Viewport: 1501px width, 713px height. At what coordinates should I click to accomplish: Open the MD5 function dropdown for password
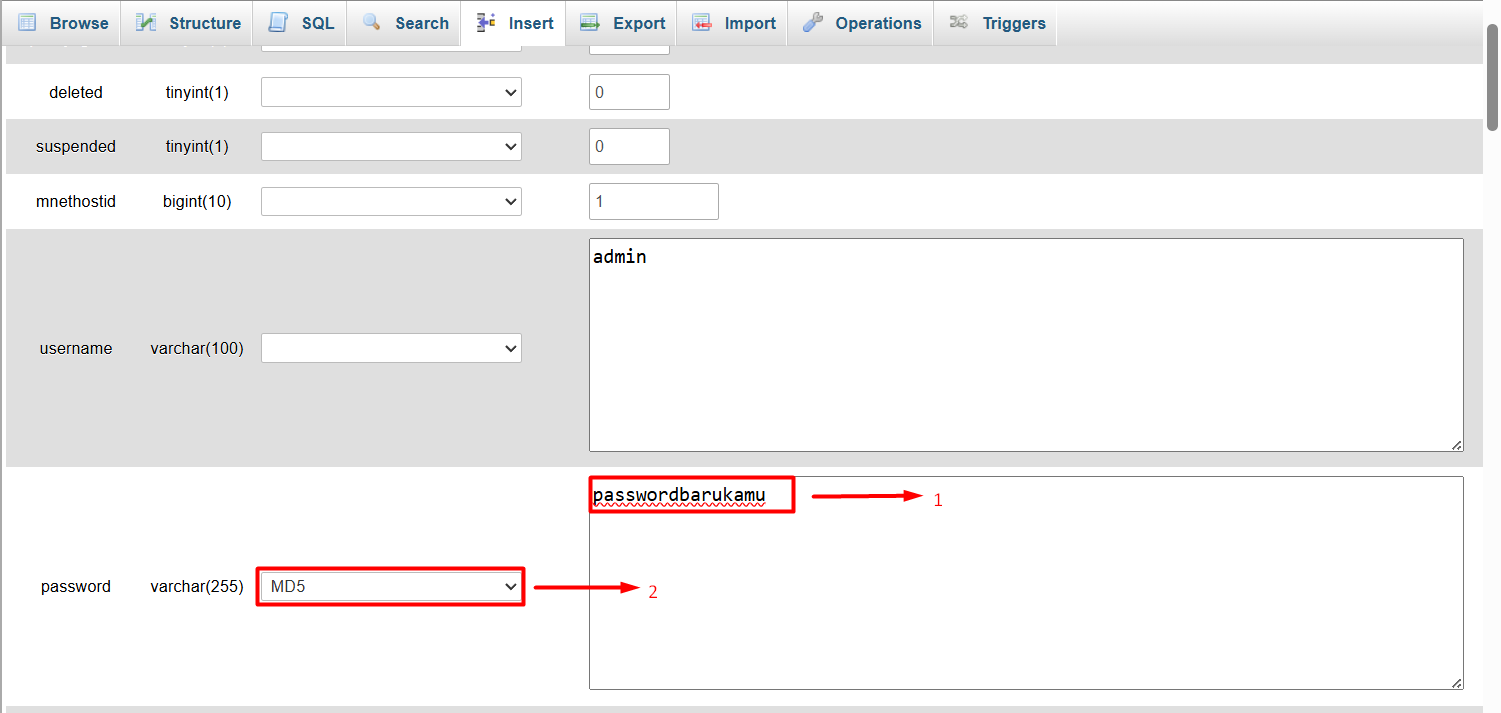[391, 587]
